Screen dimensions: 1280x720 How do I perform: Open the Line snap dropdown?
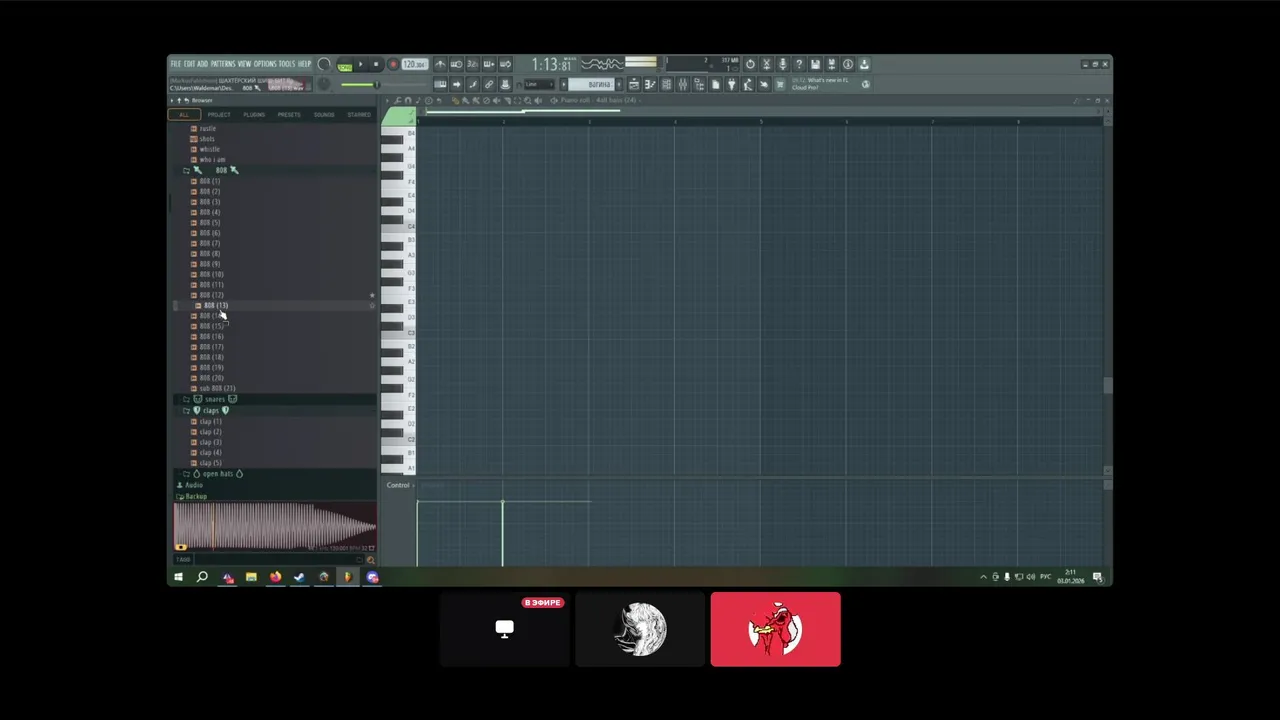pyautogui.click(x=540, y=84)
